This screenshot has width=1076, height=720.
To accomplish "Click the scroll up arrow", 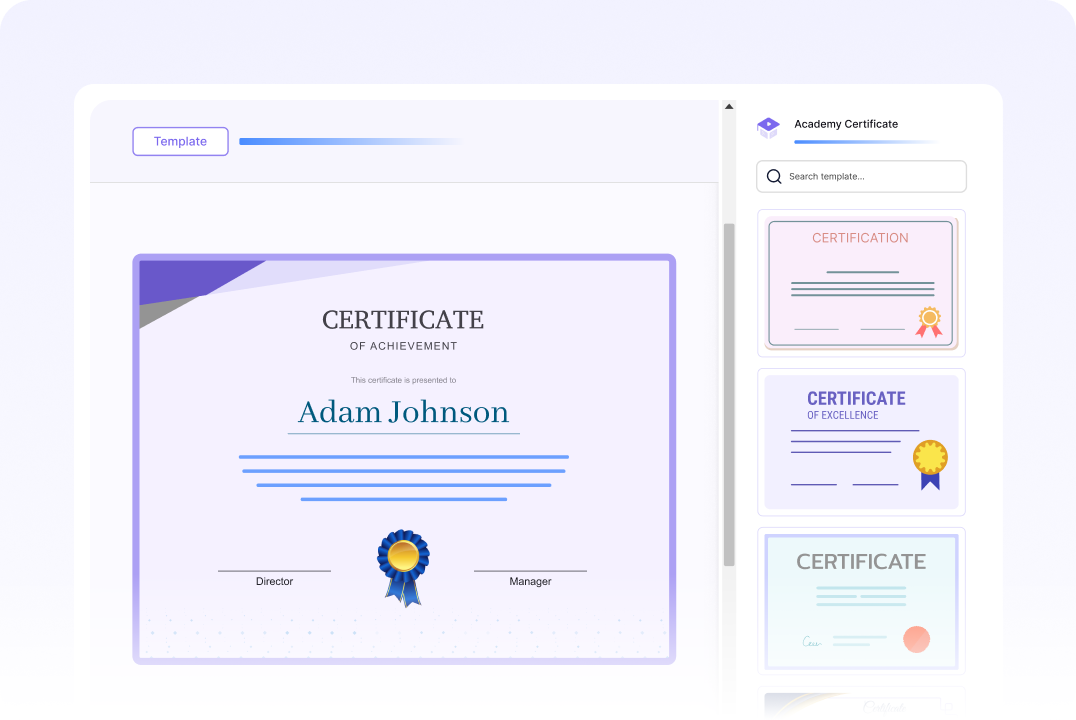I will (729, 106).
